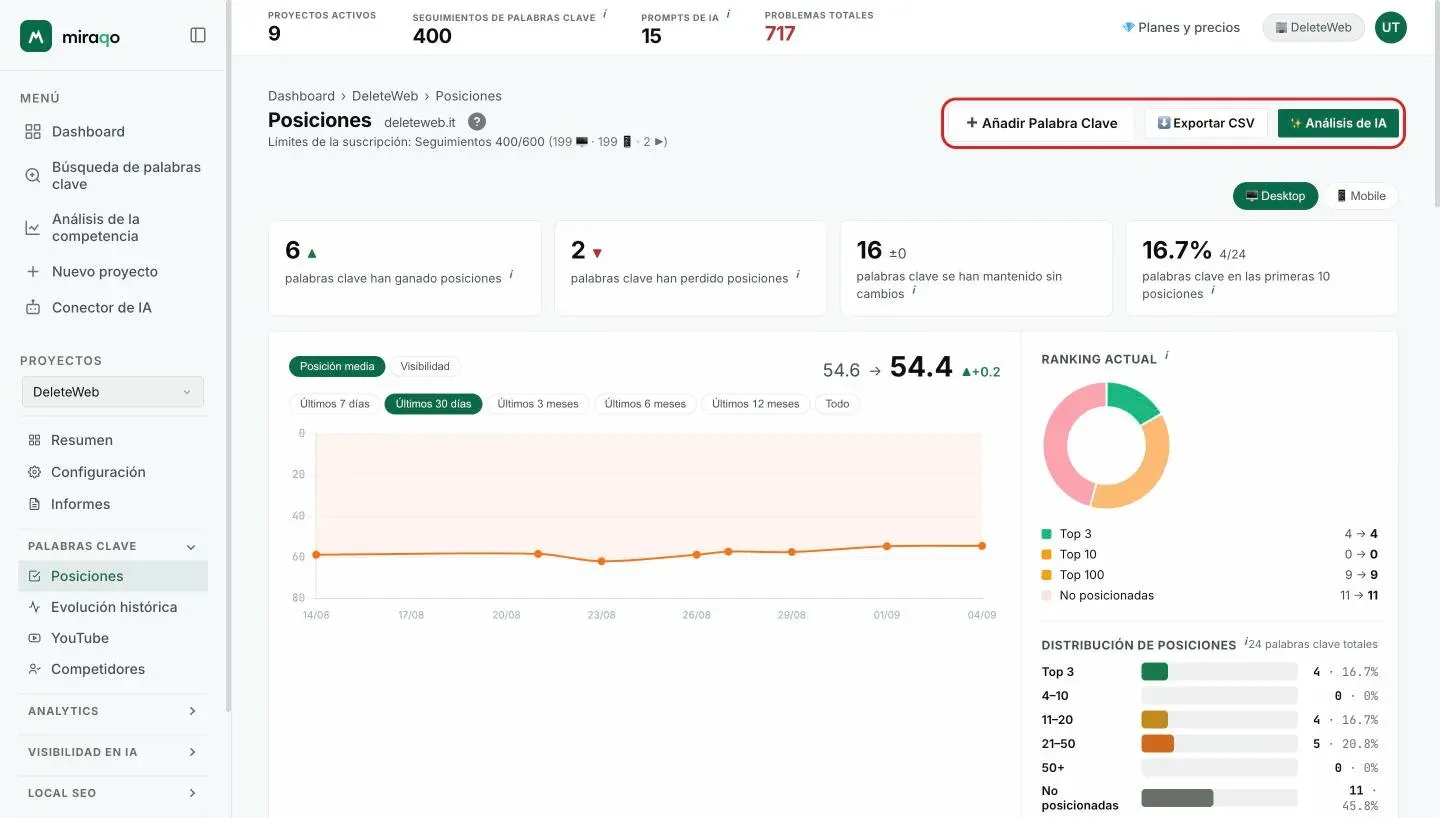Click the plus icon beside Nuevo proyecto
The image size is (1440, 818).
(x=33, y=272)
